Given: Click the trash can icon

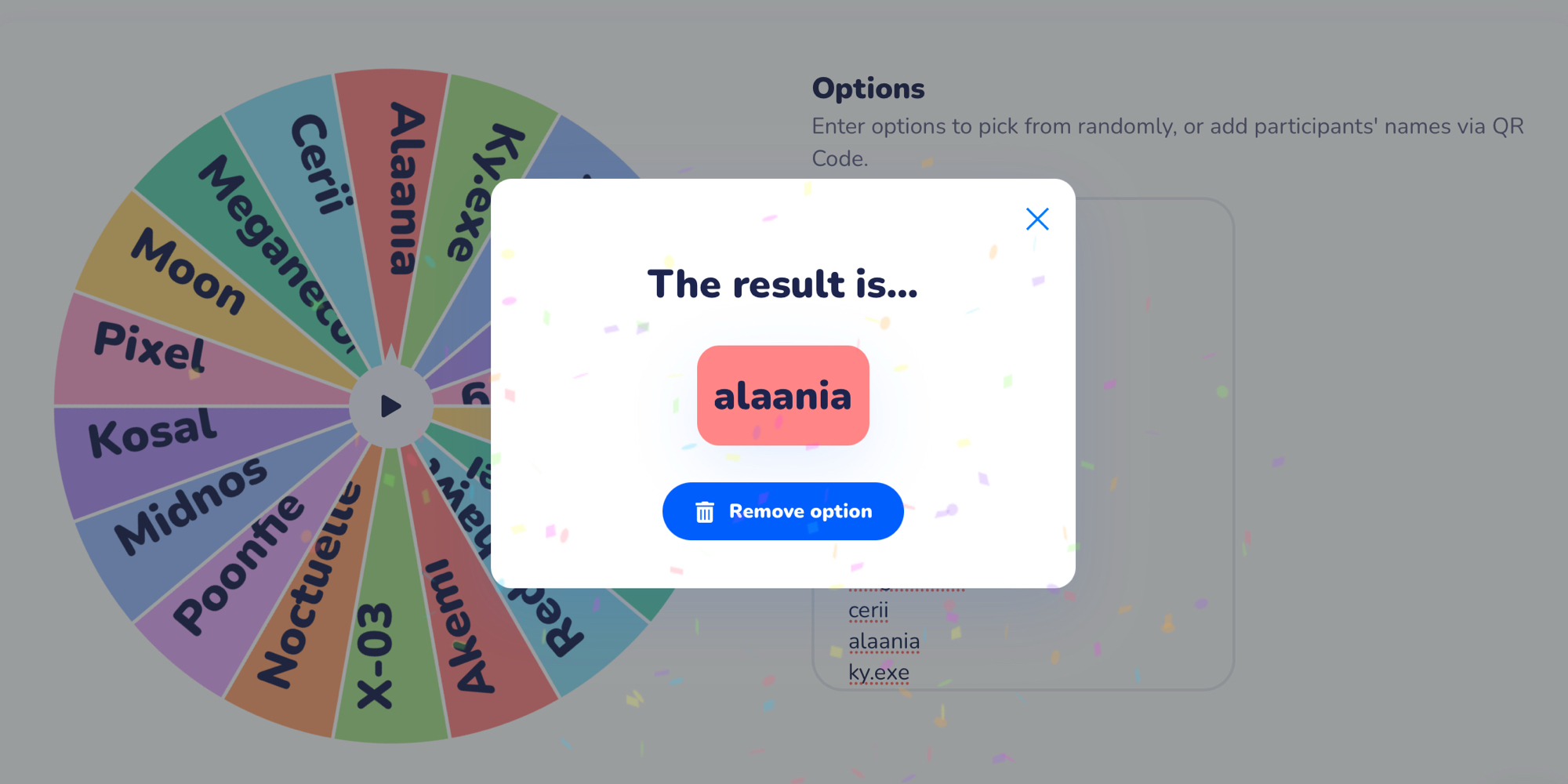Looking at the screenshot, I should 705,512.
